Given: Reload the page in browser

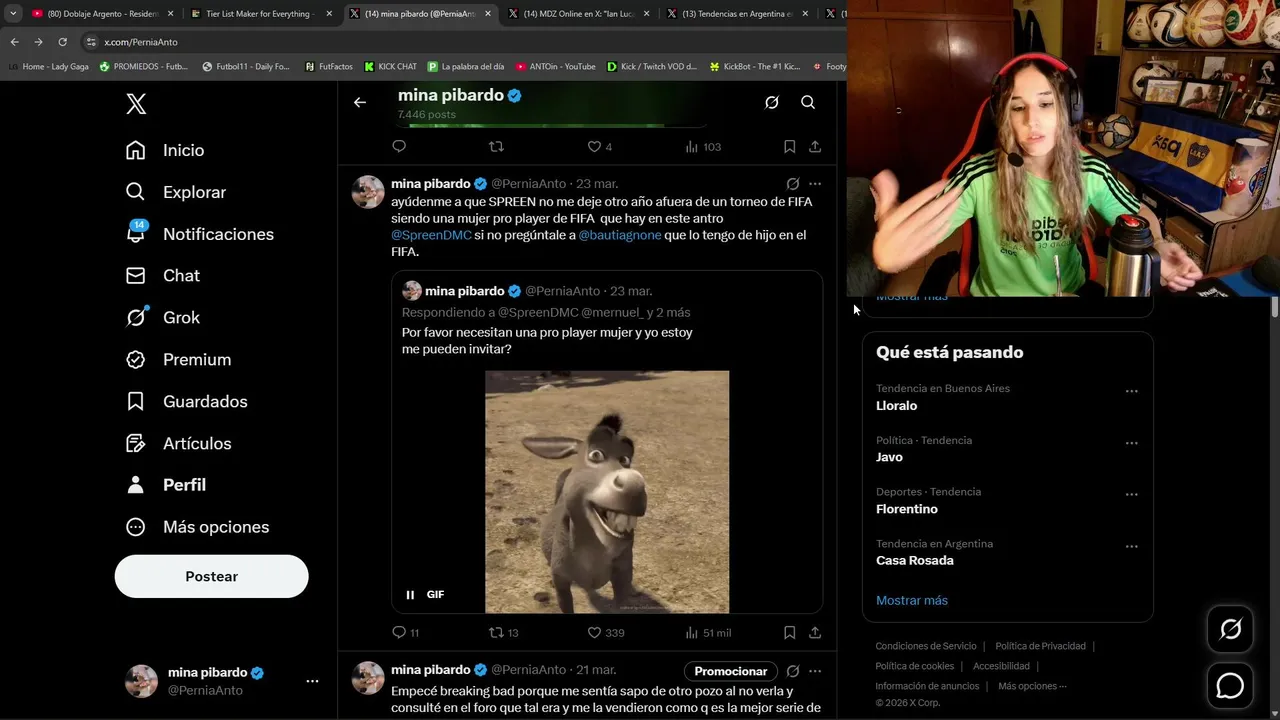Looking at the screenshot, I should click(62, 42).
